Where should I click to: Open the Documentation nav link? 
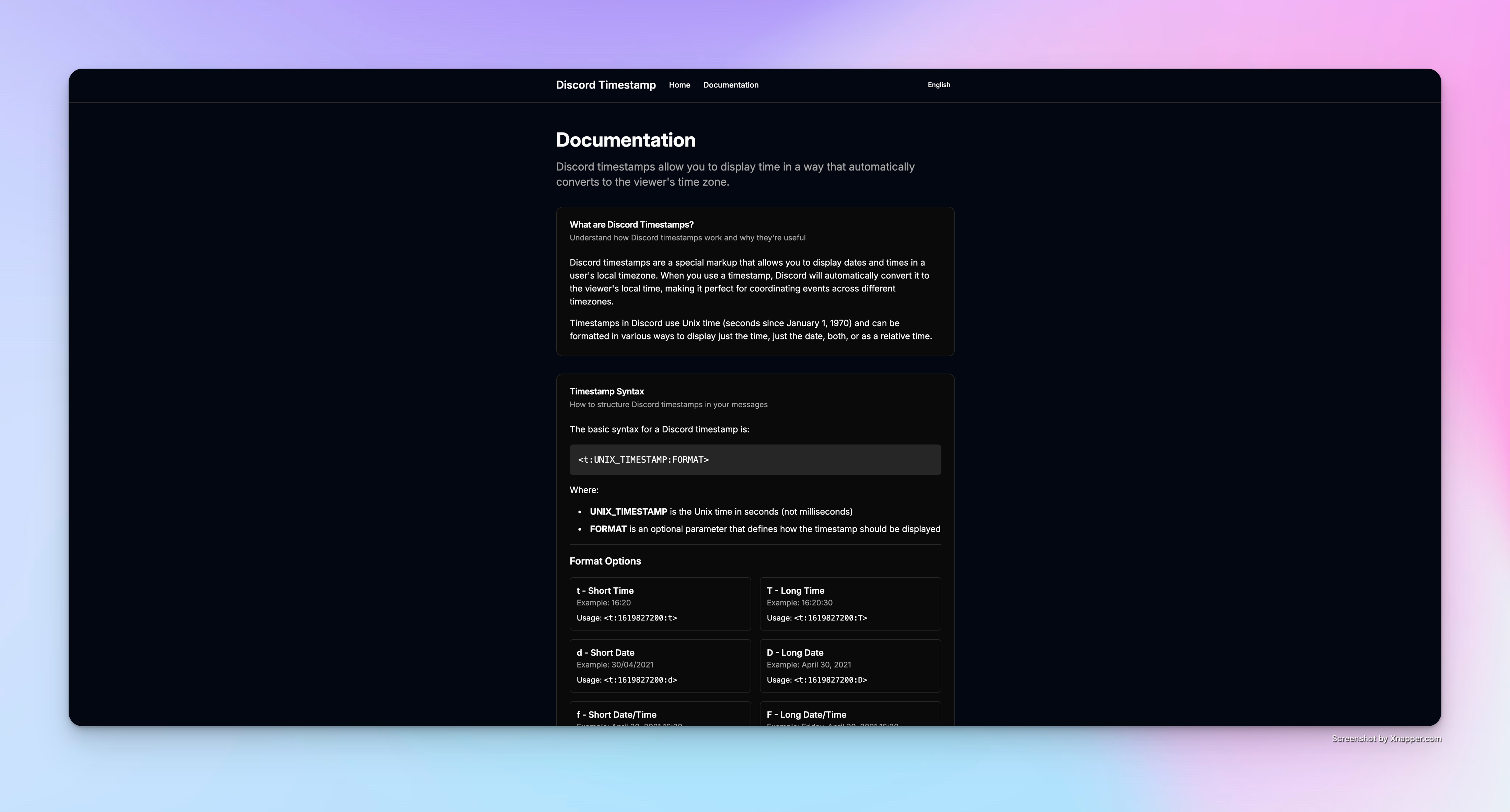point(730,85)
